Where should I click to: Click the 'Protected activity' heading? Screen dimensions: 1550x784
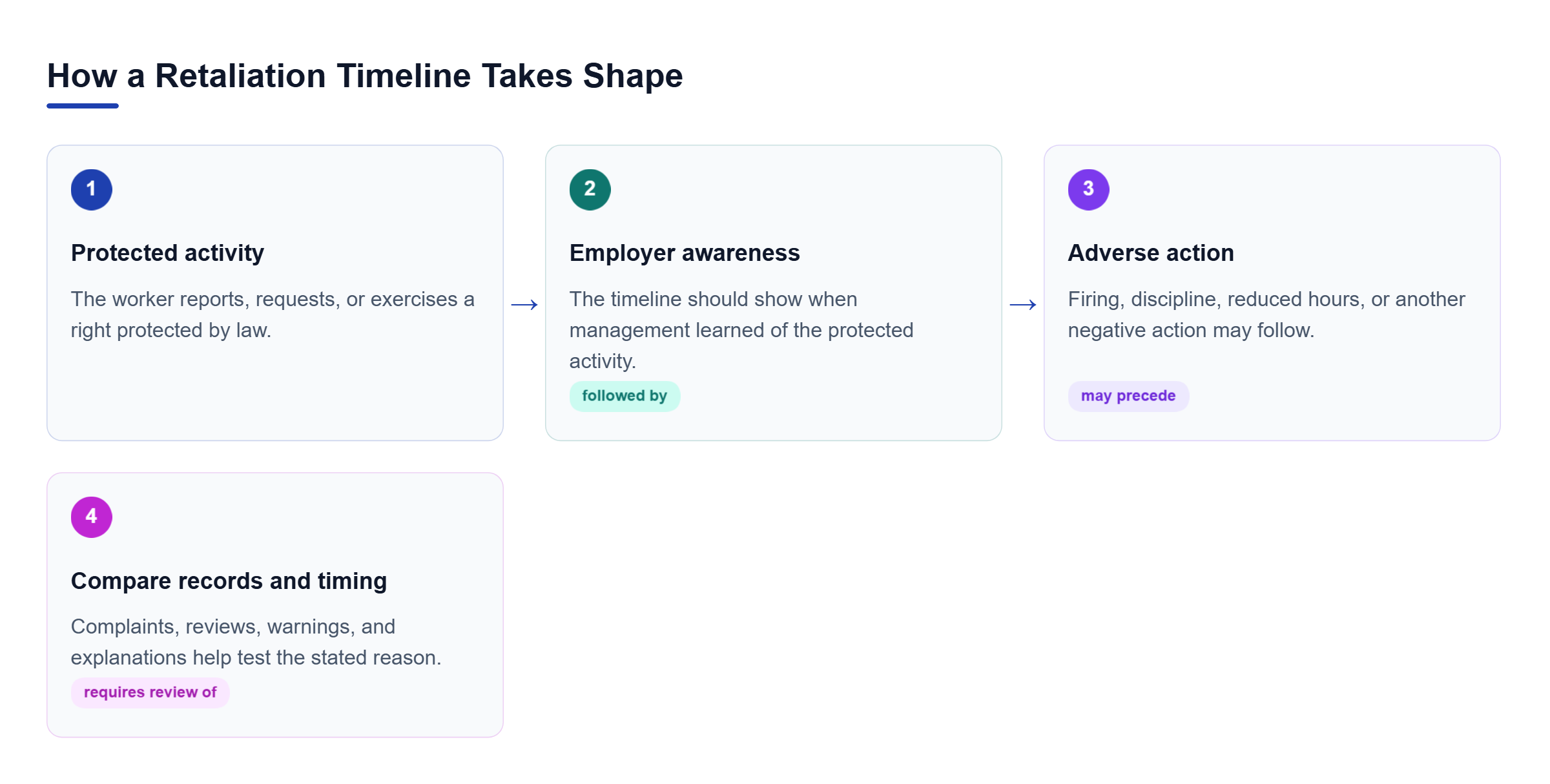click(x=167, y=253)
